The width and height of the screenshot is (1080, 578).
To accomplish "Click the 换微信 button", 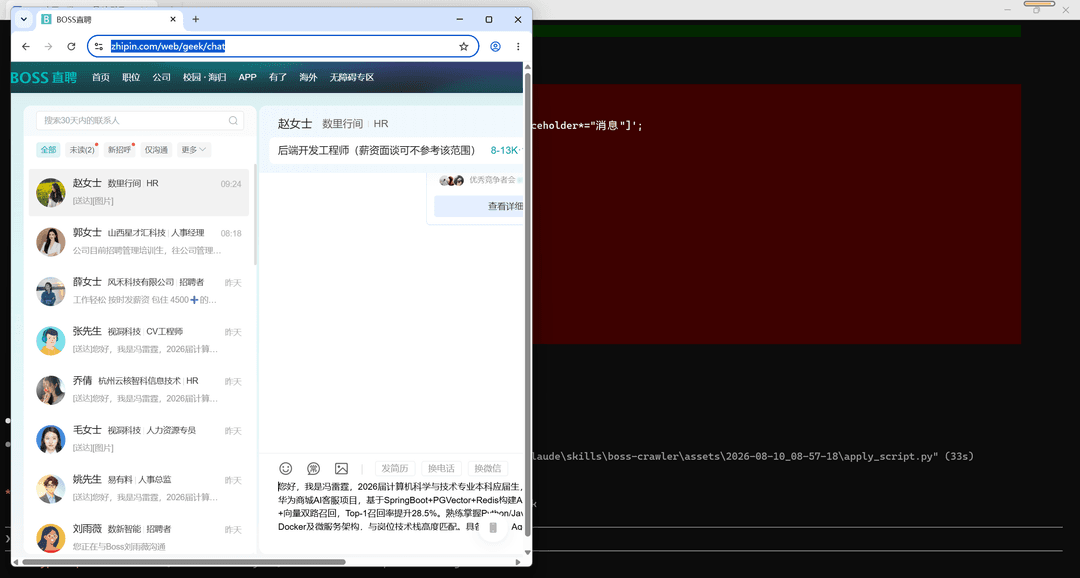I will tap(488, 468).
